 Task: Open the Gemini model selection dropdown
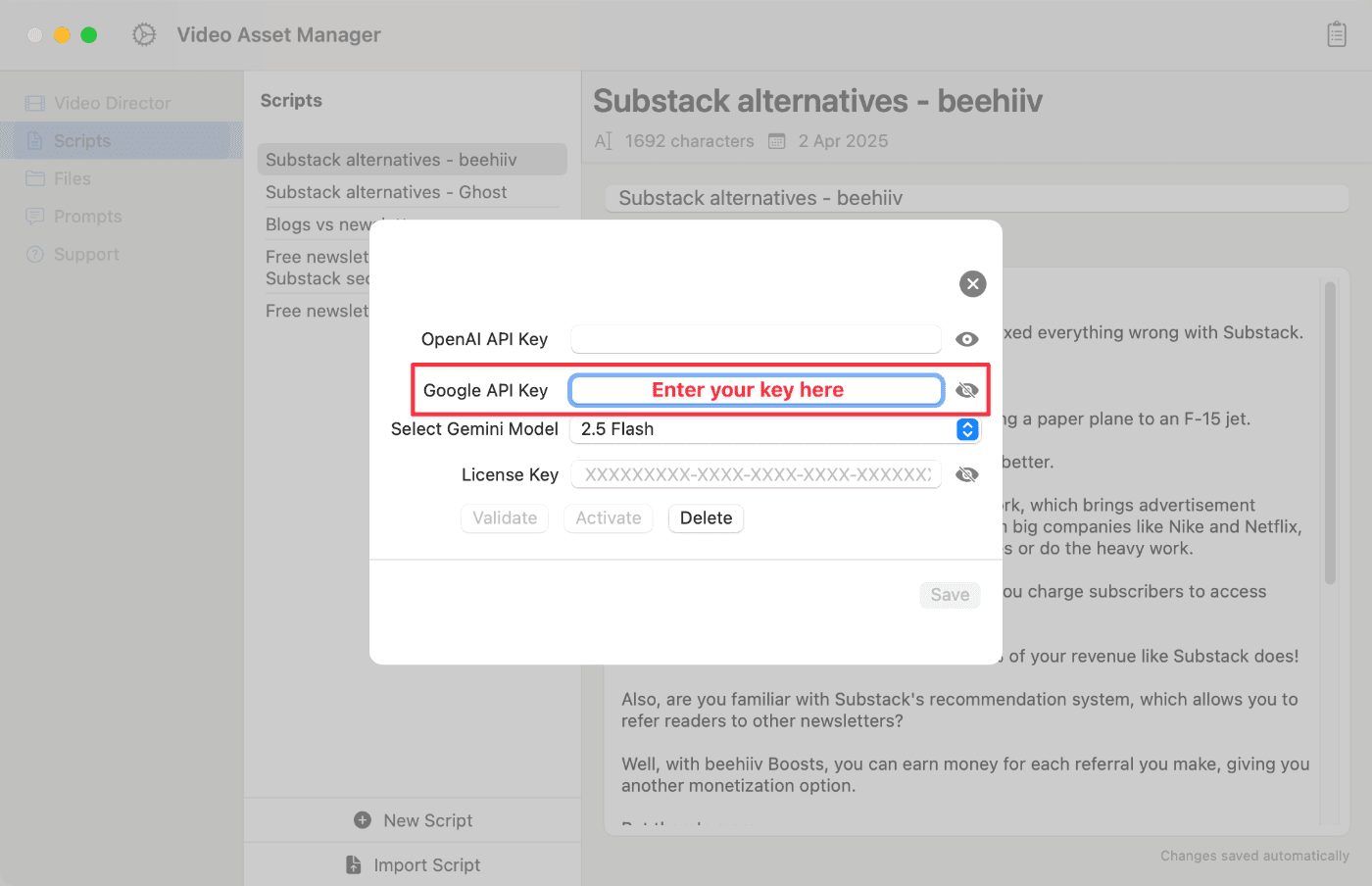967,429
